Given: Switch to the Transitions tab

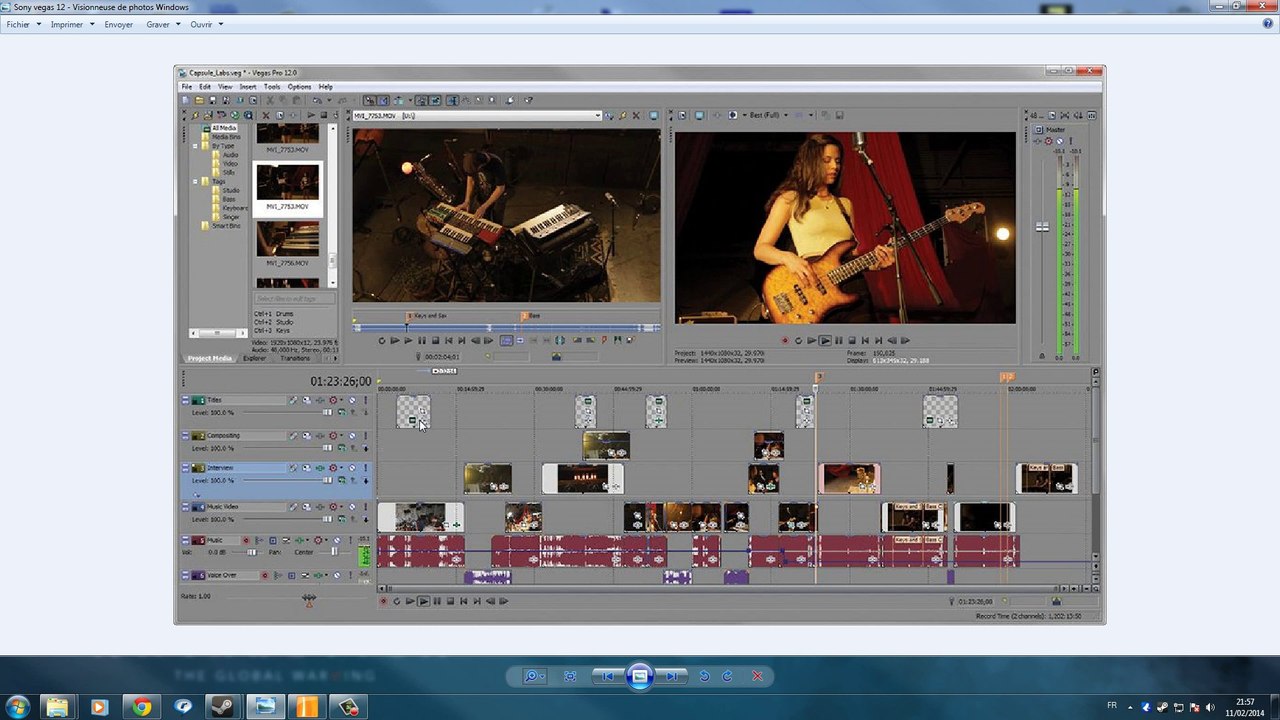Looking at the screenshot, I should coord(295,358).
